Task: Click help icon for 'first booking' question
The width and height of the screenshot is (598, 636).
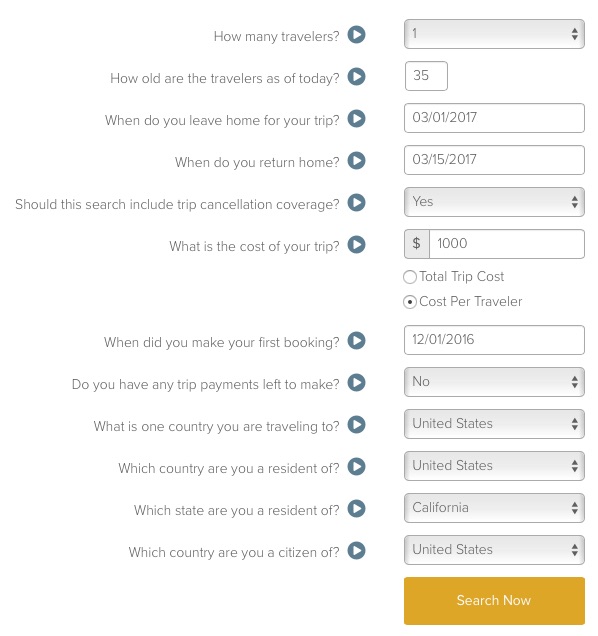Action: point(357,341)
